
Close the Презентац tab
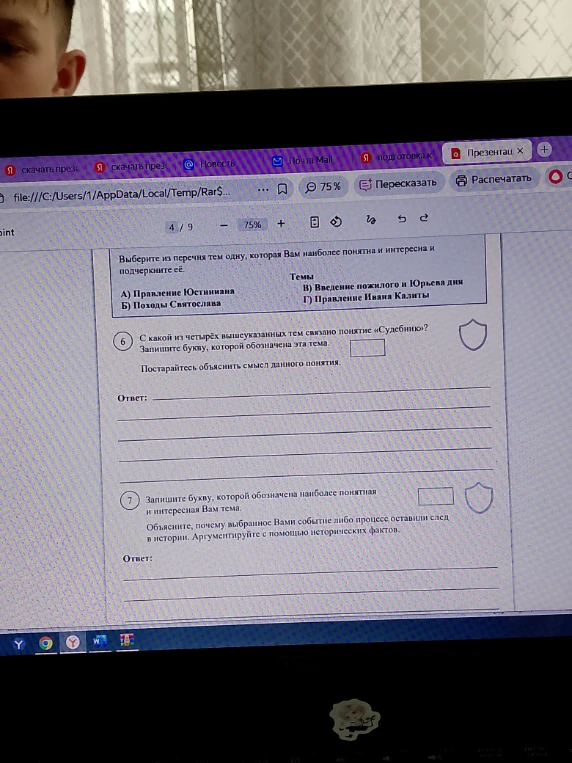(520, 151)
